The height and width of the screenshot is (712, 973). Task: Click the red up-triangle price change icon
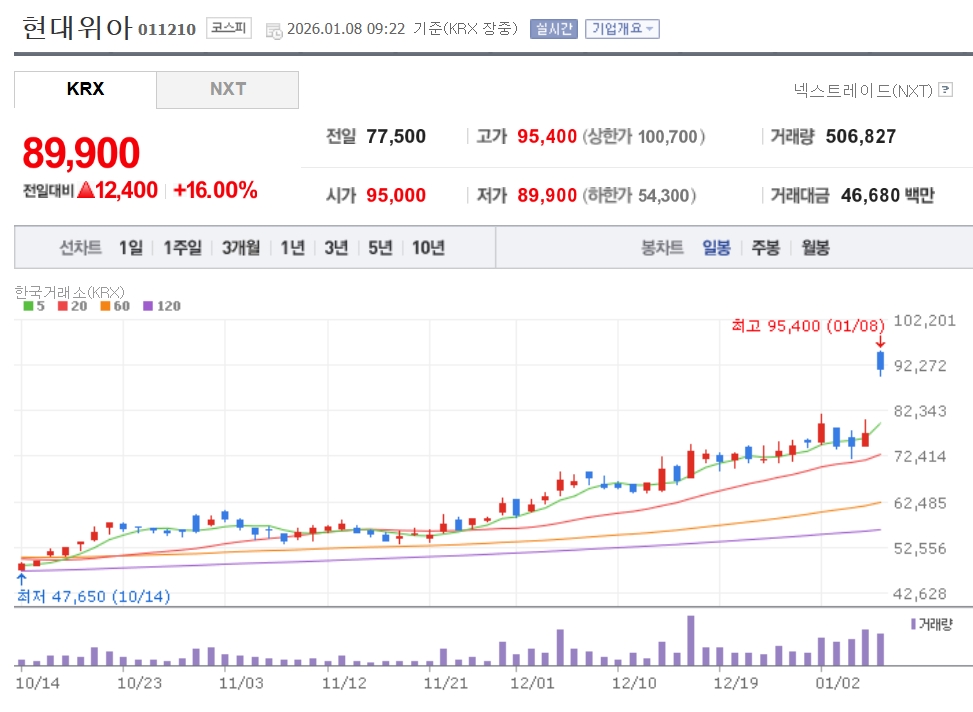coord(85,190)
